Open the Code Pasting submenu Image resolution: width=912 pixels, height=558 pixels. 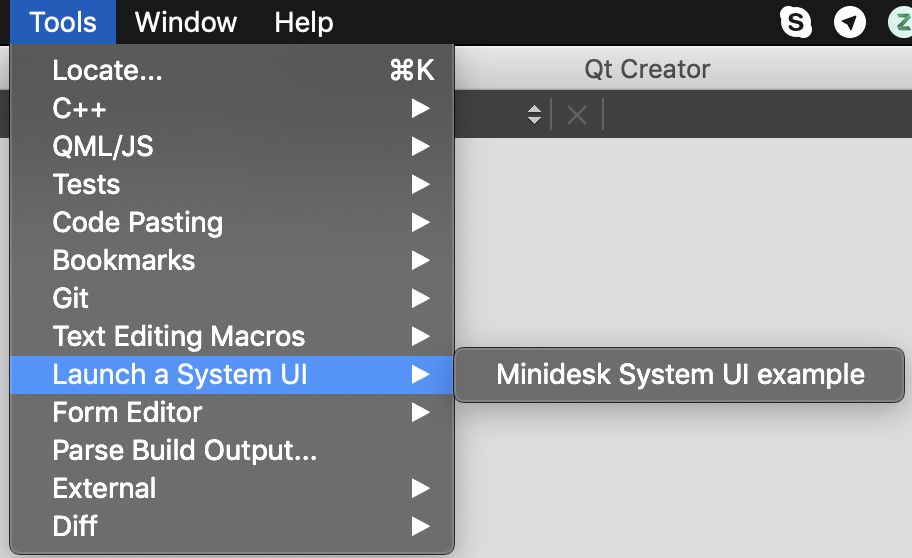click(x=137, y=222)
